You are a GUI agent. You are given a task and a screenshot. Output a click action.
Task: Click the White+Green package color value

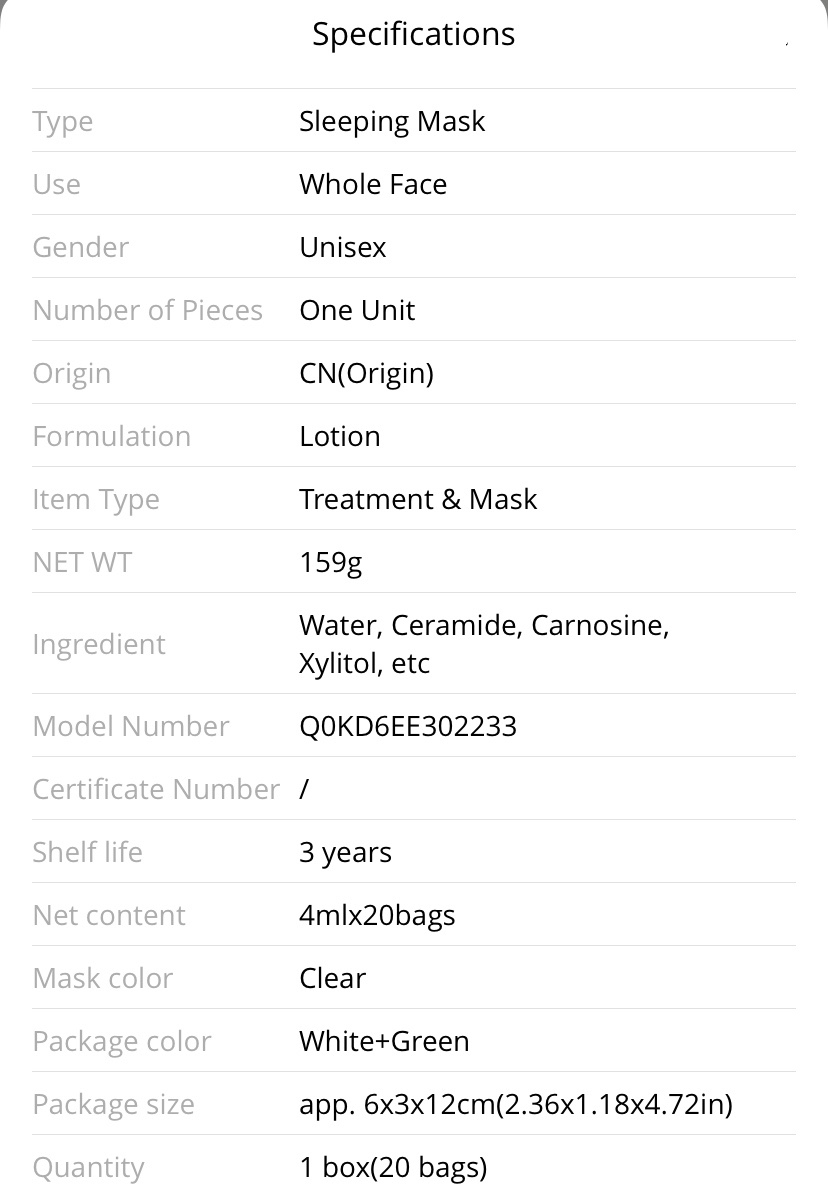click(x=385, y=1041)
